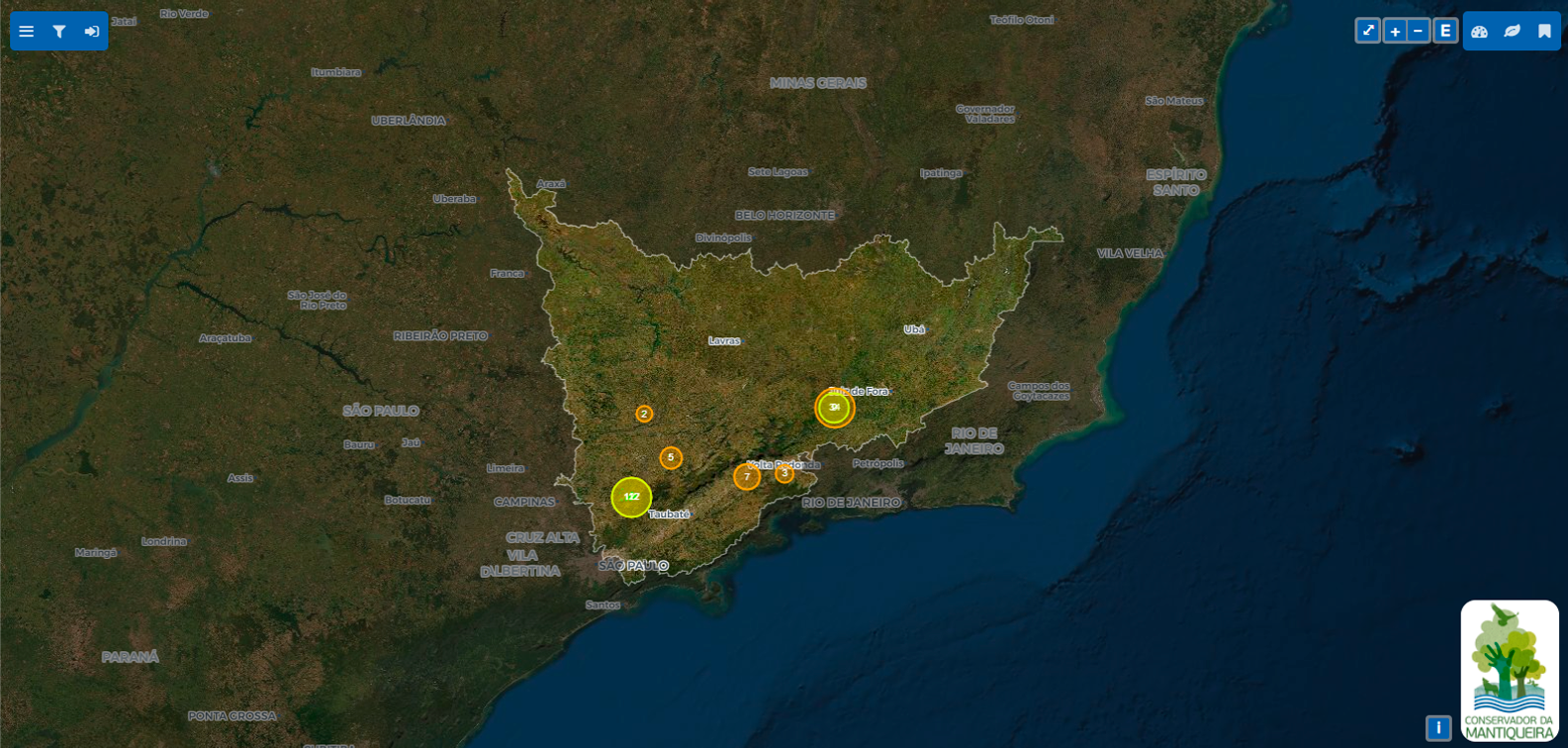Zoom out with the minus button
Viewport: 1568px width, 748px height.
1418,31
